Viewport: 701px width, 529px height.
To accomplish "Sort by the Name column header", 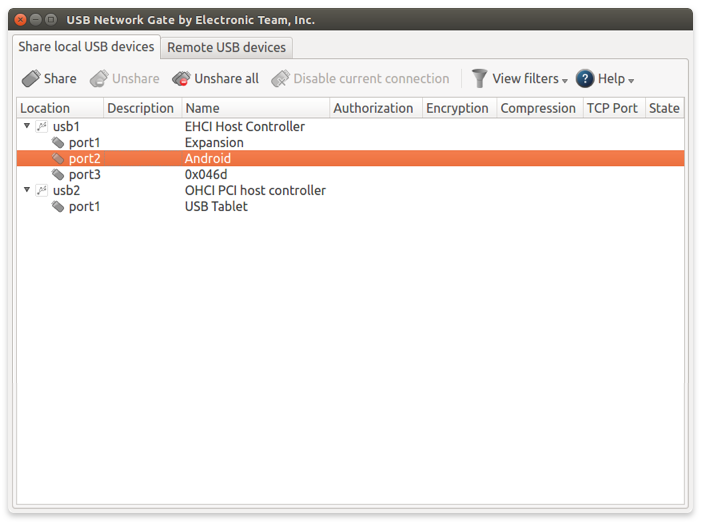I will (x=256, y=108).
